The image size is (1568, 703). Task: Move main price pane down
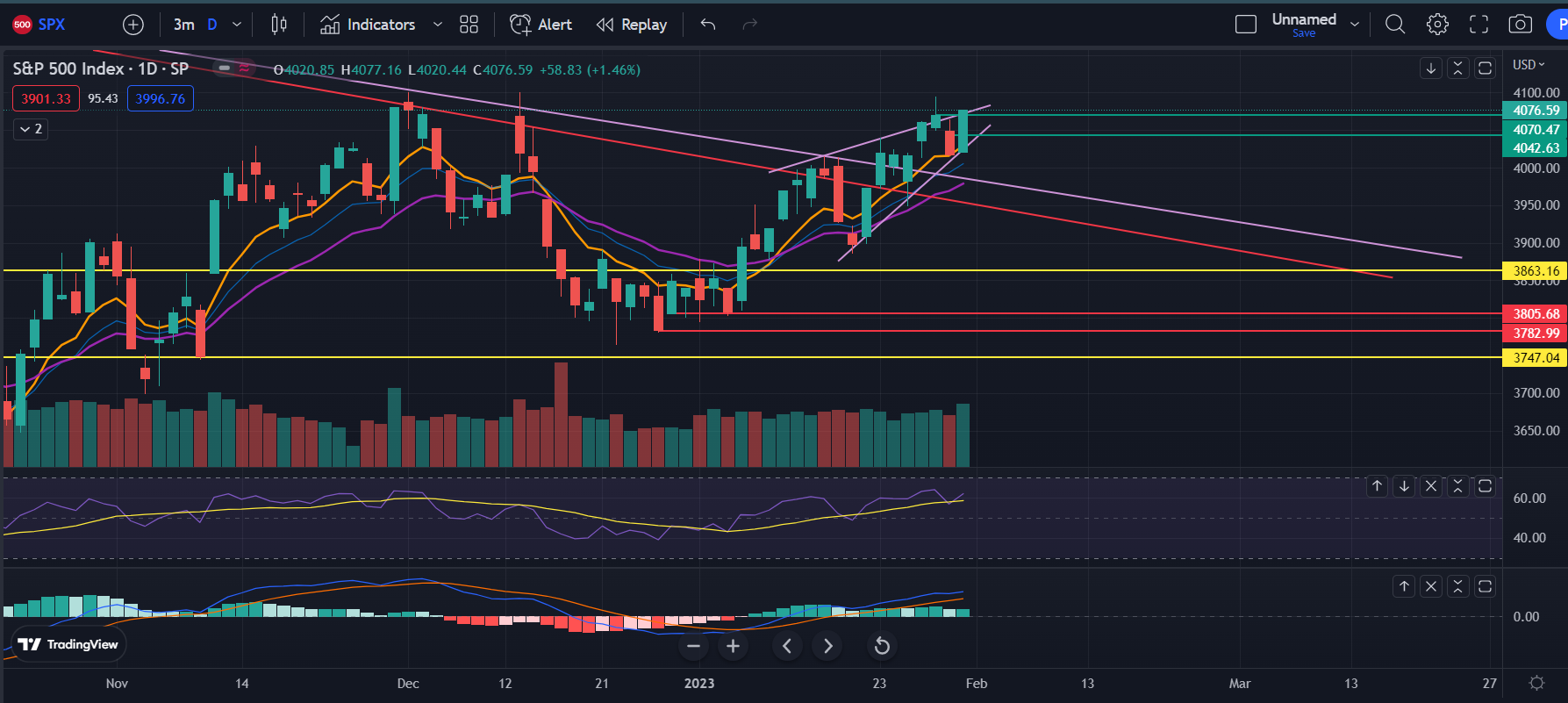(x=1431, y=68)
